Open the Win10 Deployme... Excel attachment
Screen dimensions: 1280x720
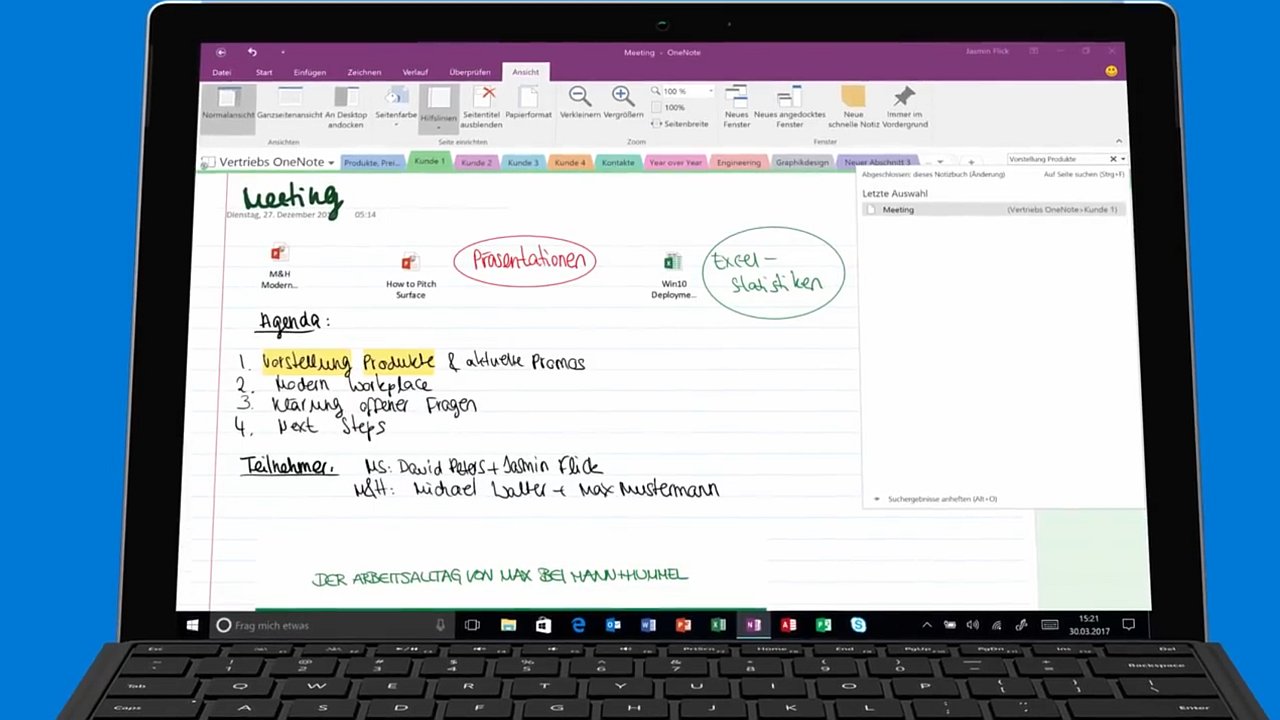click(673, 276)
